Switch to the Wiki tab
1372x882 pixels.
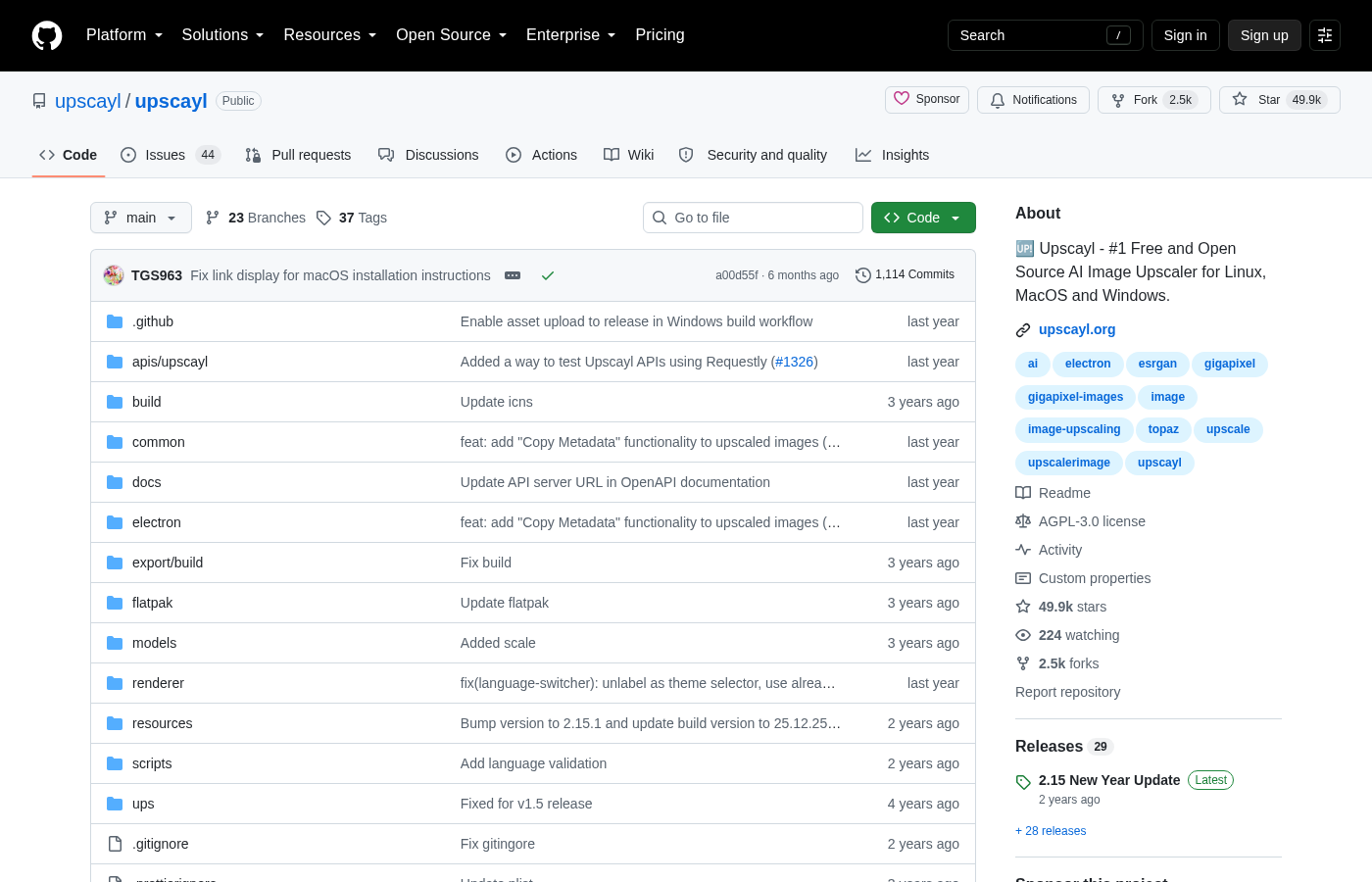629,155
